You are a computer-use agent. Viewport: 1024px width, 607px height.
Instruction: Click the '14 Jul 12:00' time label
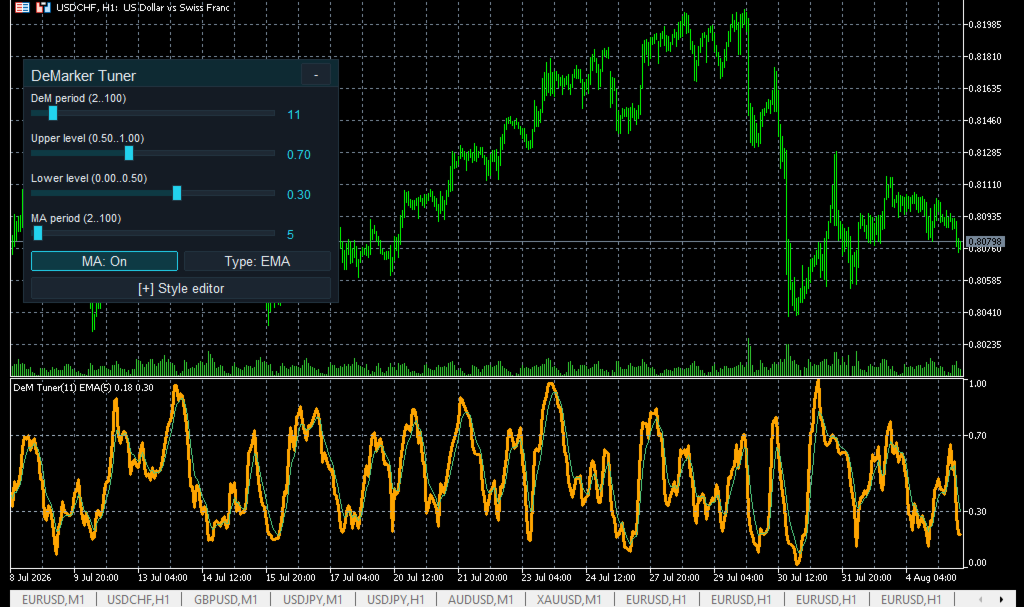(227, 578)
